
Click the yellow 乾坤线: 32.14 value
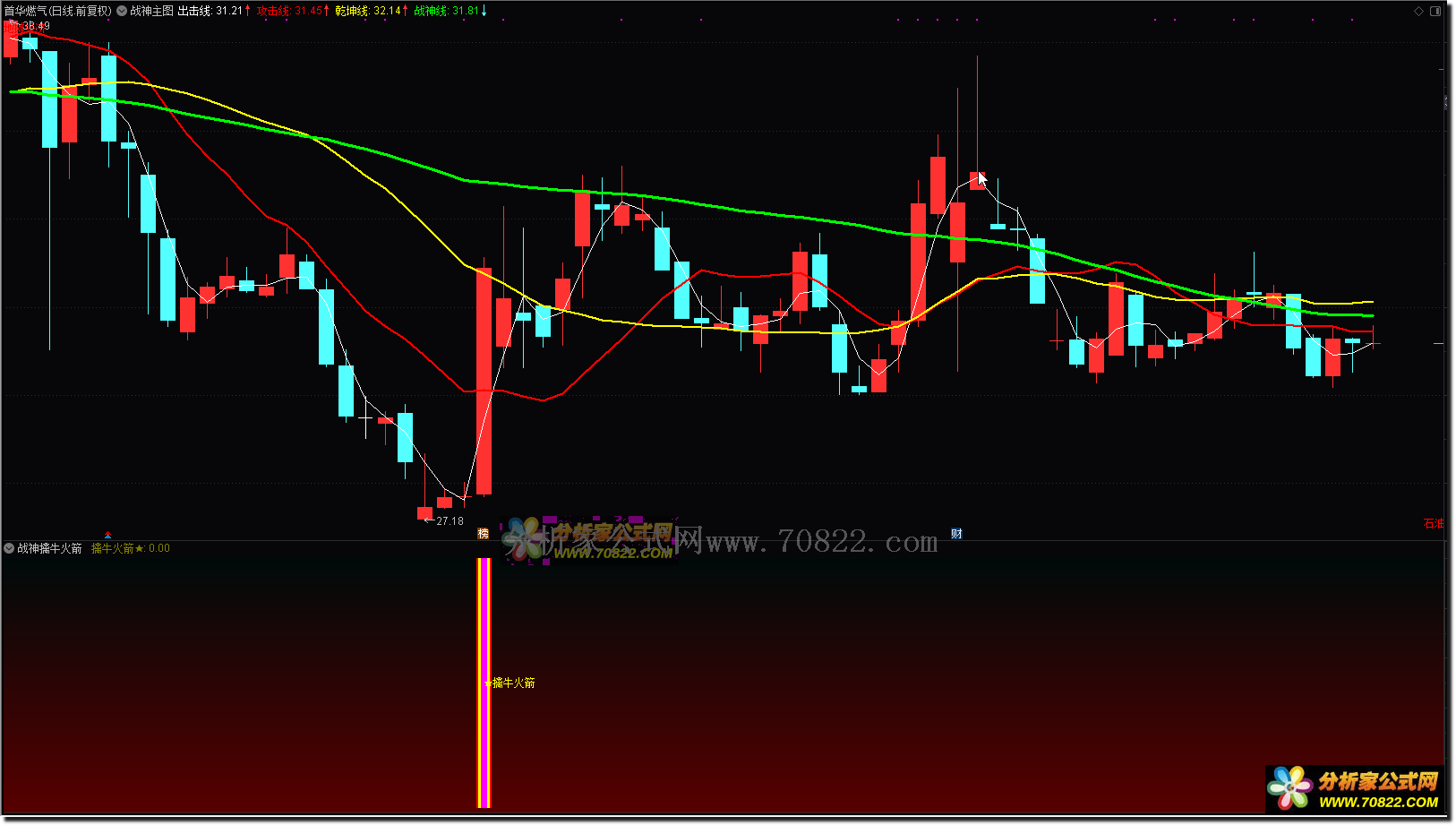point(368,11)
